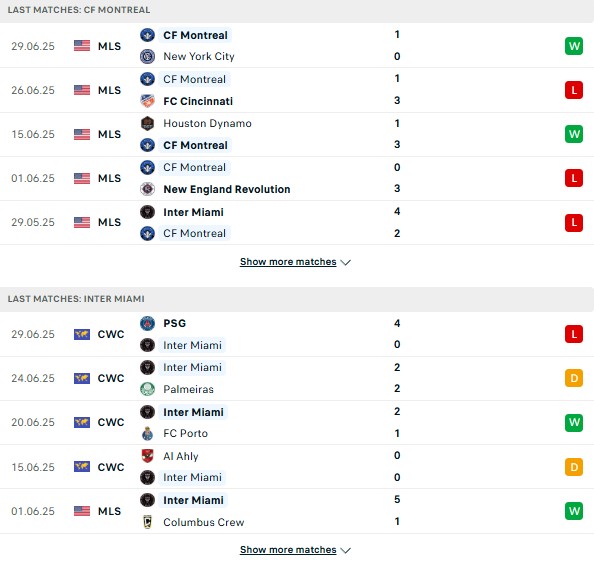Open the New England Revolution team link
594x564 pixels.
tap(227, 189)
